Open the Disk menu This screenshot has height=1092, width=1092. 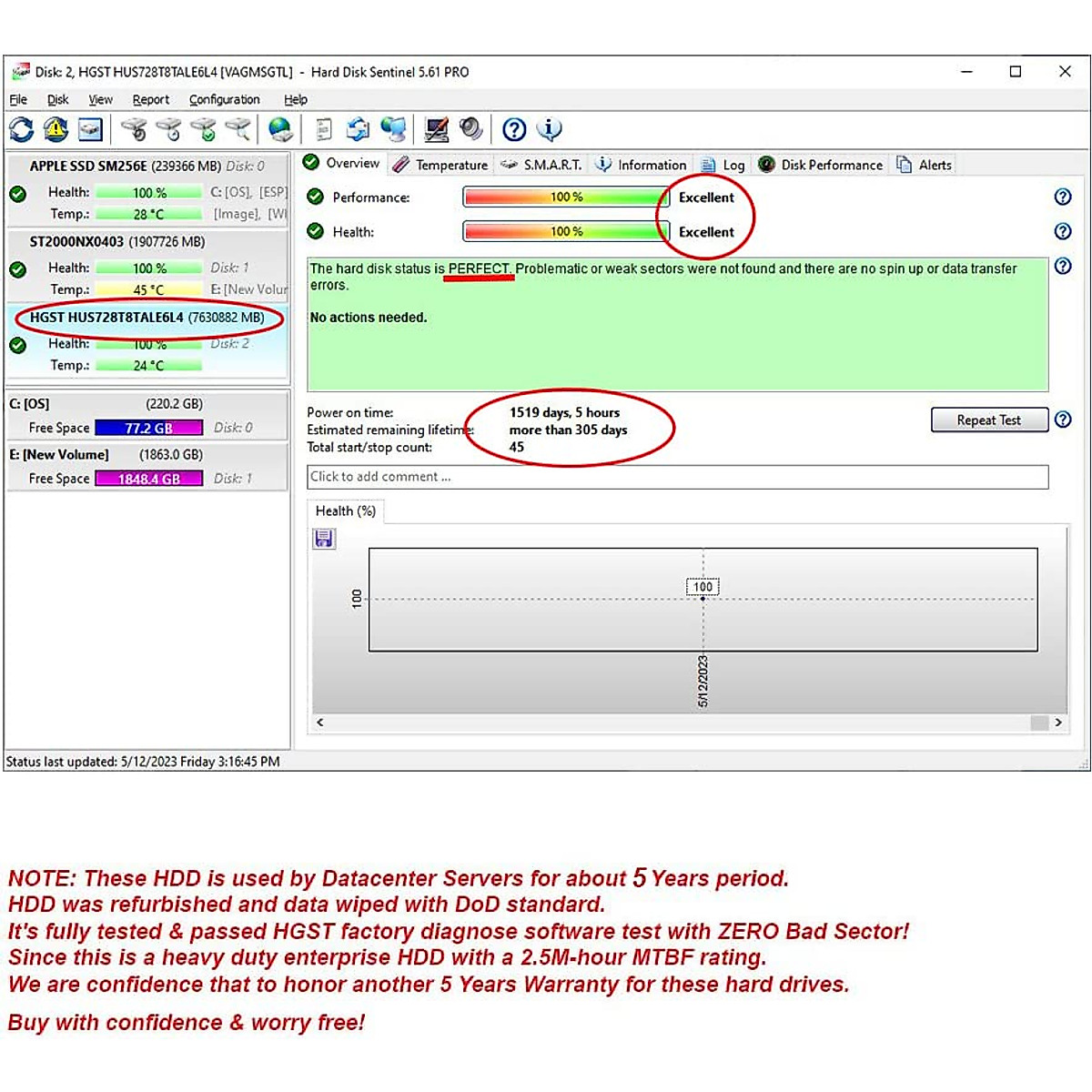[57, 99]
